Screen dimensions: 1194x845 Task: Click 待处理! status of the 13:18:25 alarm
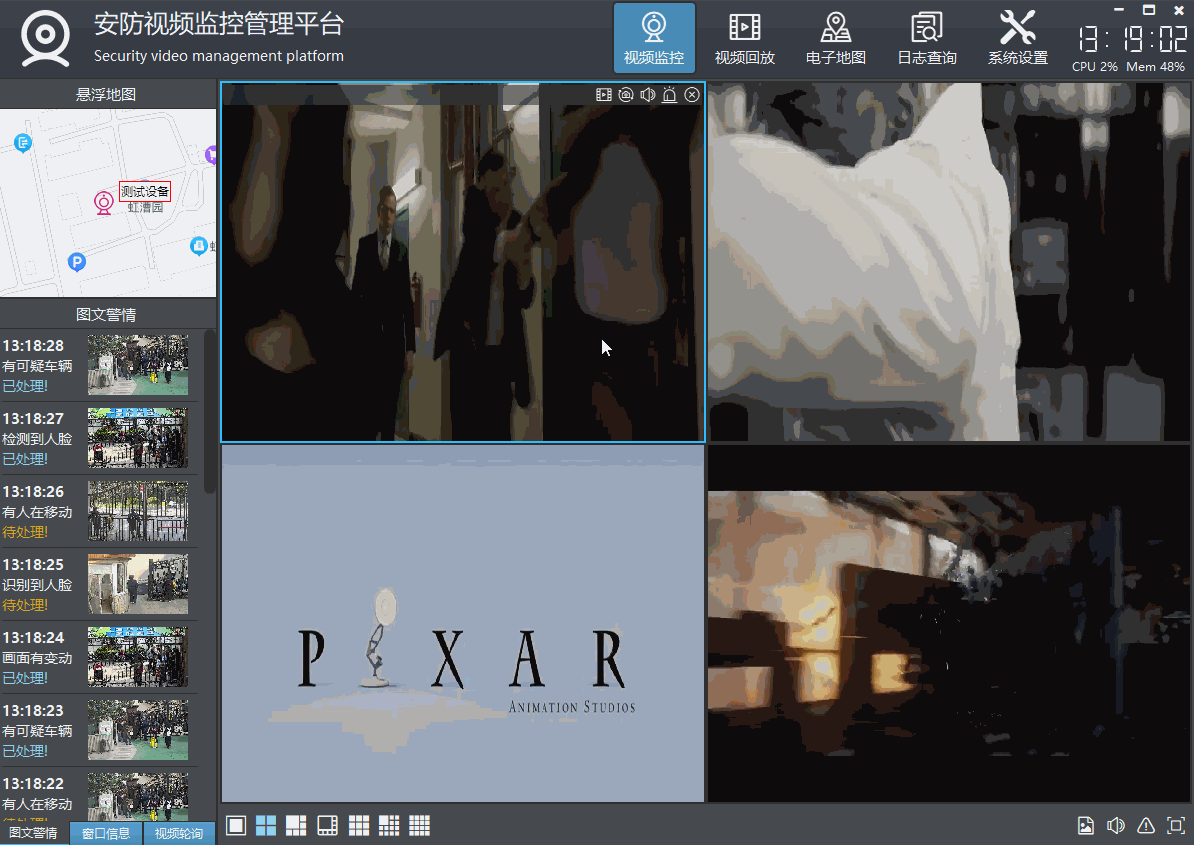[x=25, y=605]
